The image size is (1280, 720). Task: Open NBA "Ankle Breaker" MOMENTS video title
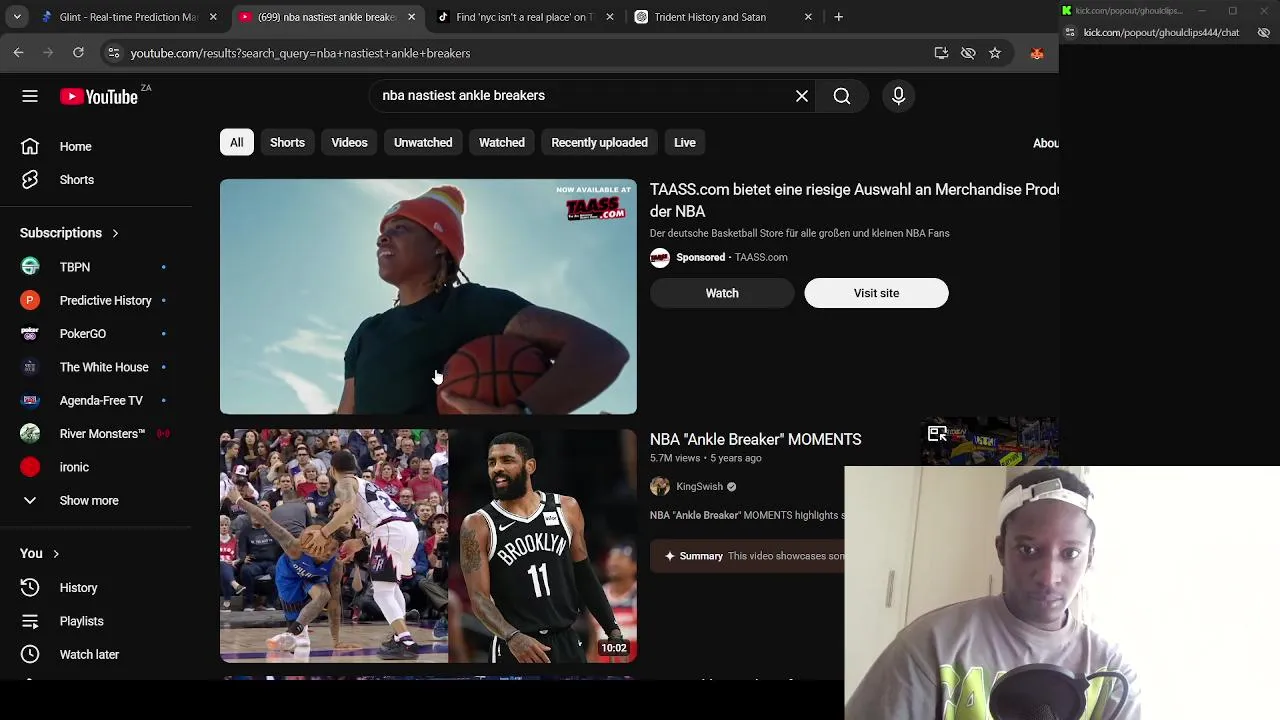(755, 440)
